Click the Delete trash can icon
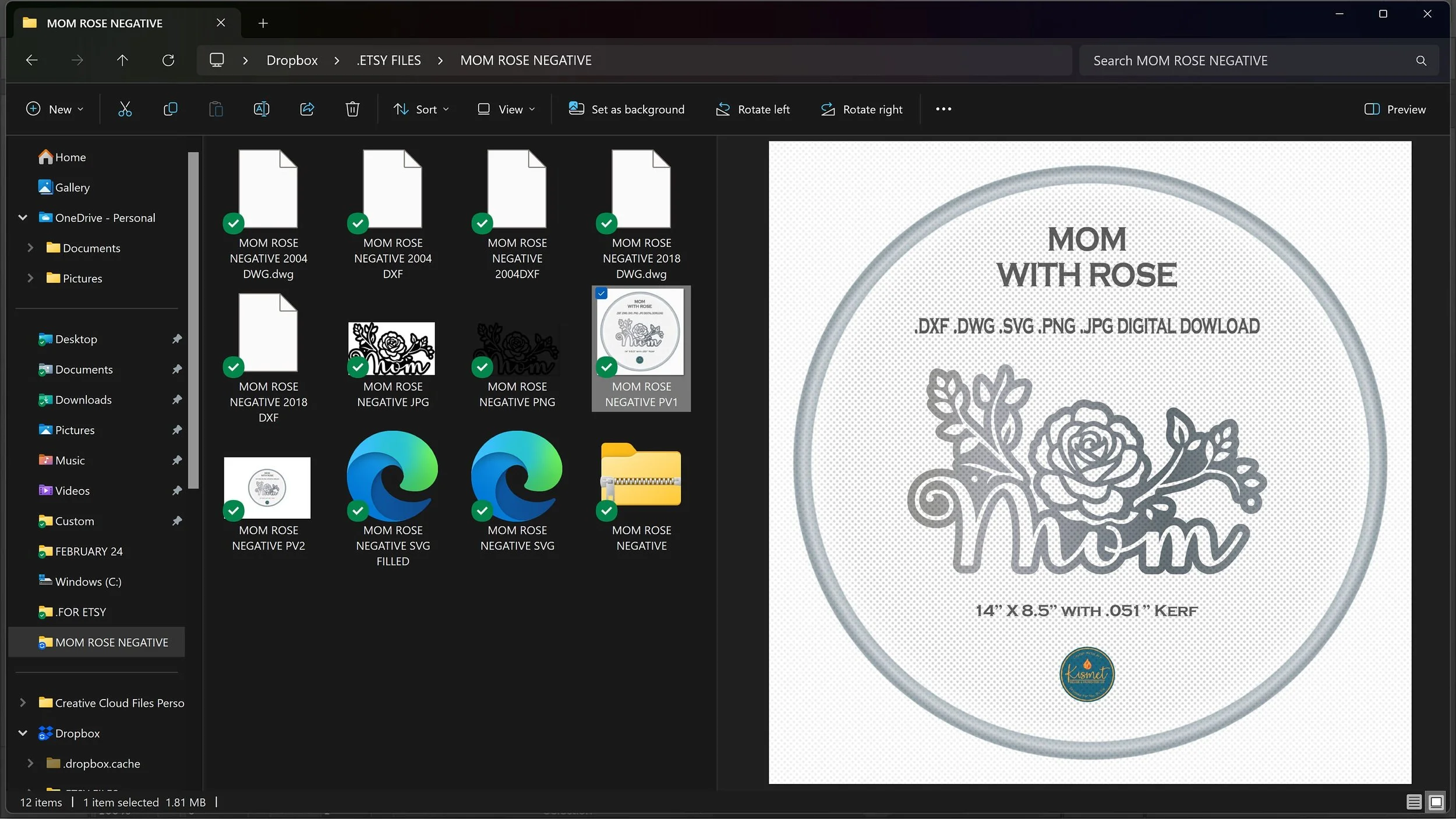 pyautogui.click(x=352, y=109)
